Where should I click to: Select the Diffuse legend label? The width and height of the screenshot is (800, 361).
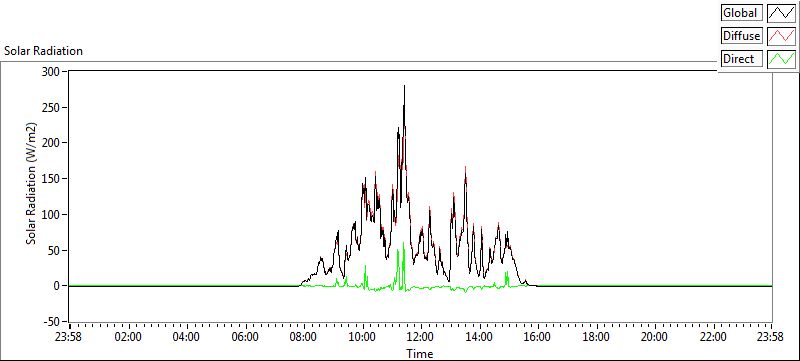[x=742, y=36]
